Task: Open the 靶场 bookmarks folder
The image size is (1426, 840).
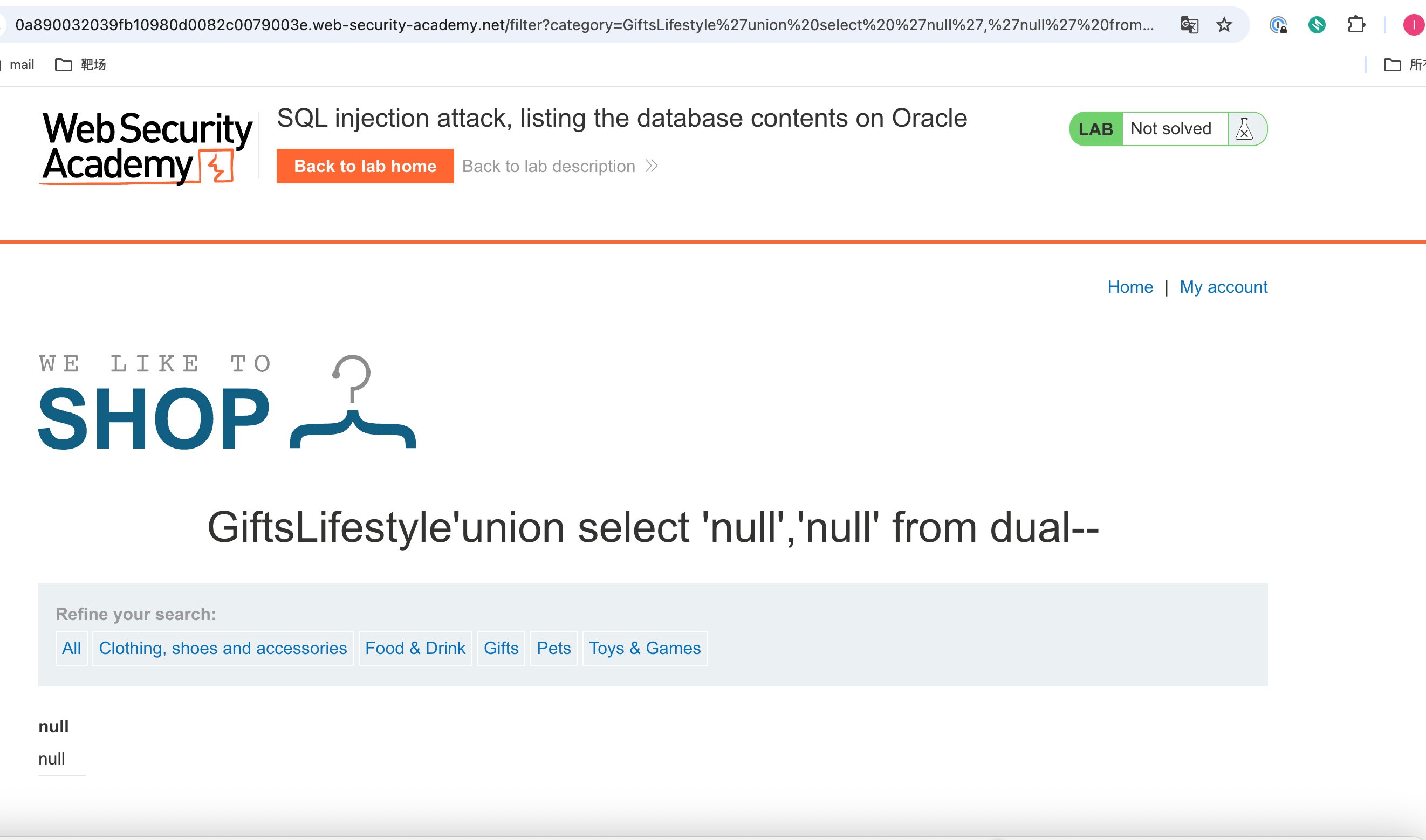Action: [81, 64]
